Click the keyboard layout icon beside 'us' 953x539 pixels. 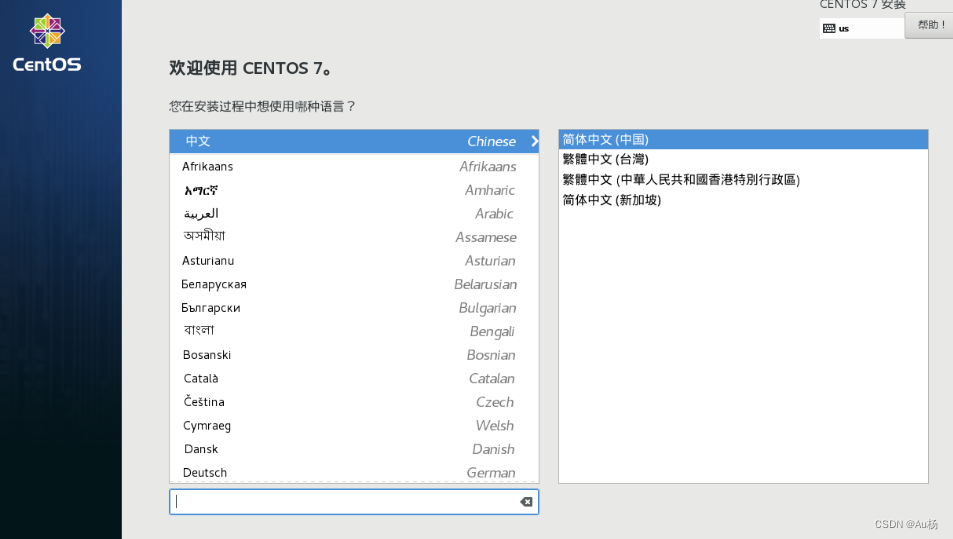click(829, 29)
